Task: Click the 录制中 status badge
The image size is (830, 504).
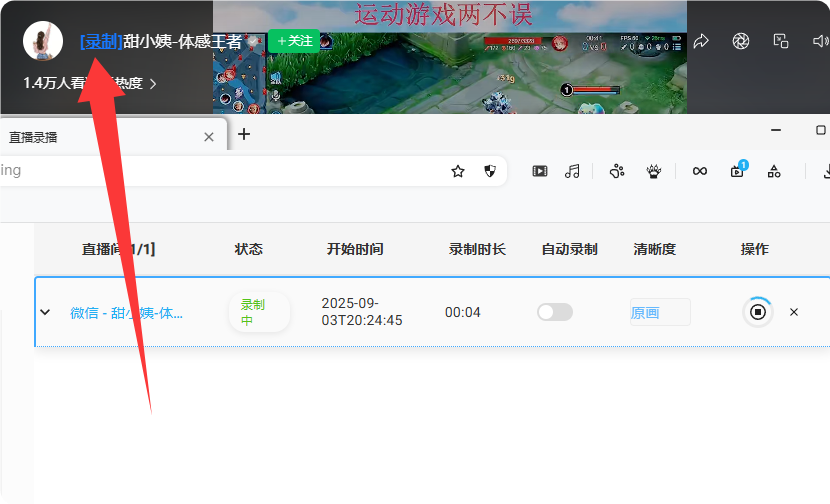Action: [259, 312]
